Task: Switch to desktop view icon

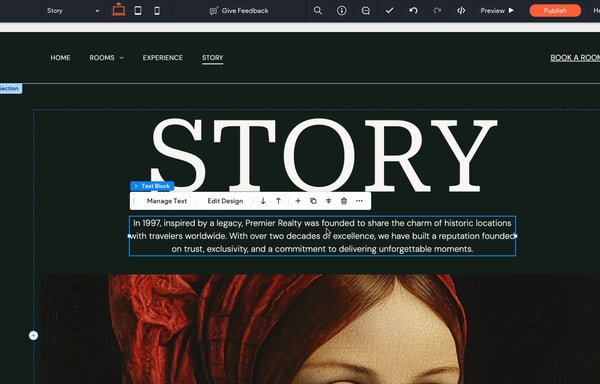Action: tap(119, 10)
